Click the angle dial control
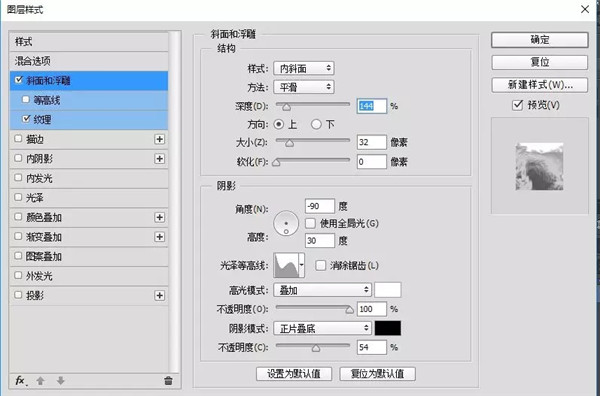Image resolution: width=600 pixels, height=396 pixels. coord(286,223)
